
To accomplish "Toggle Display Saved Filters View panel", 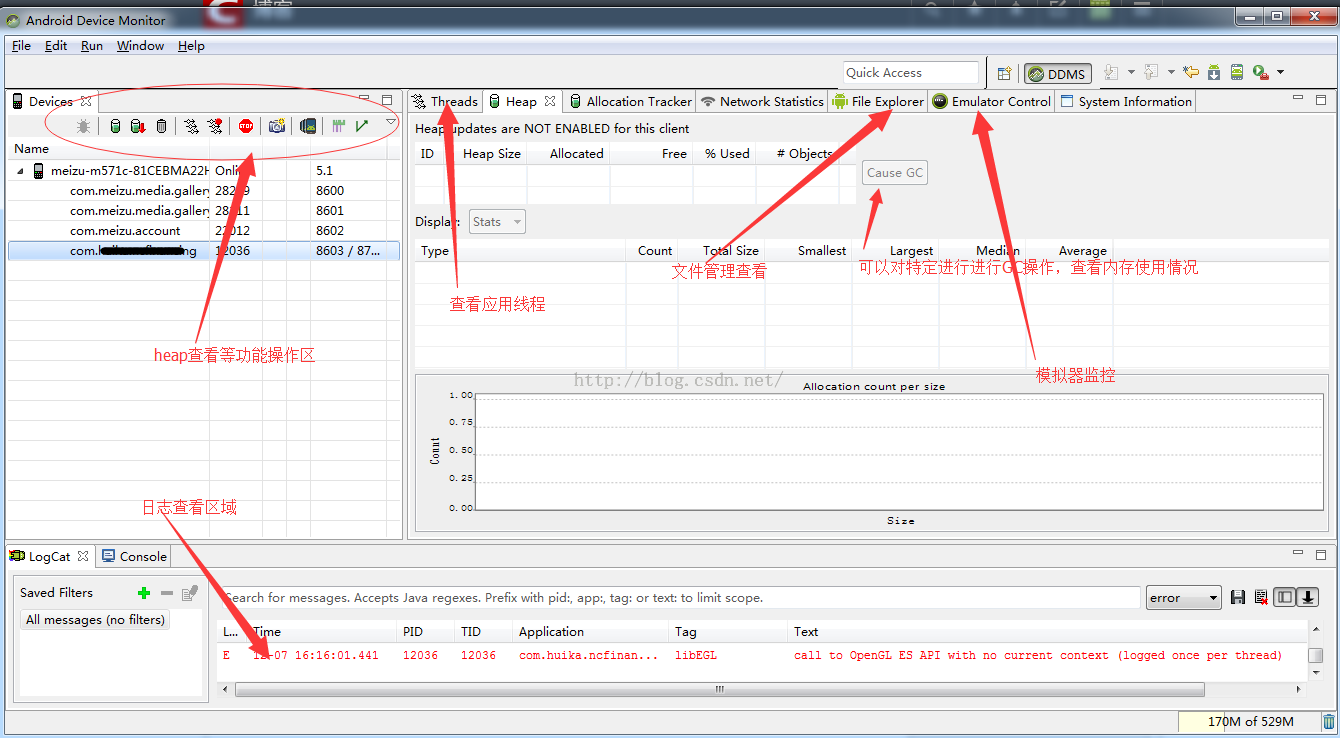I will point(1284,597).
